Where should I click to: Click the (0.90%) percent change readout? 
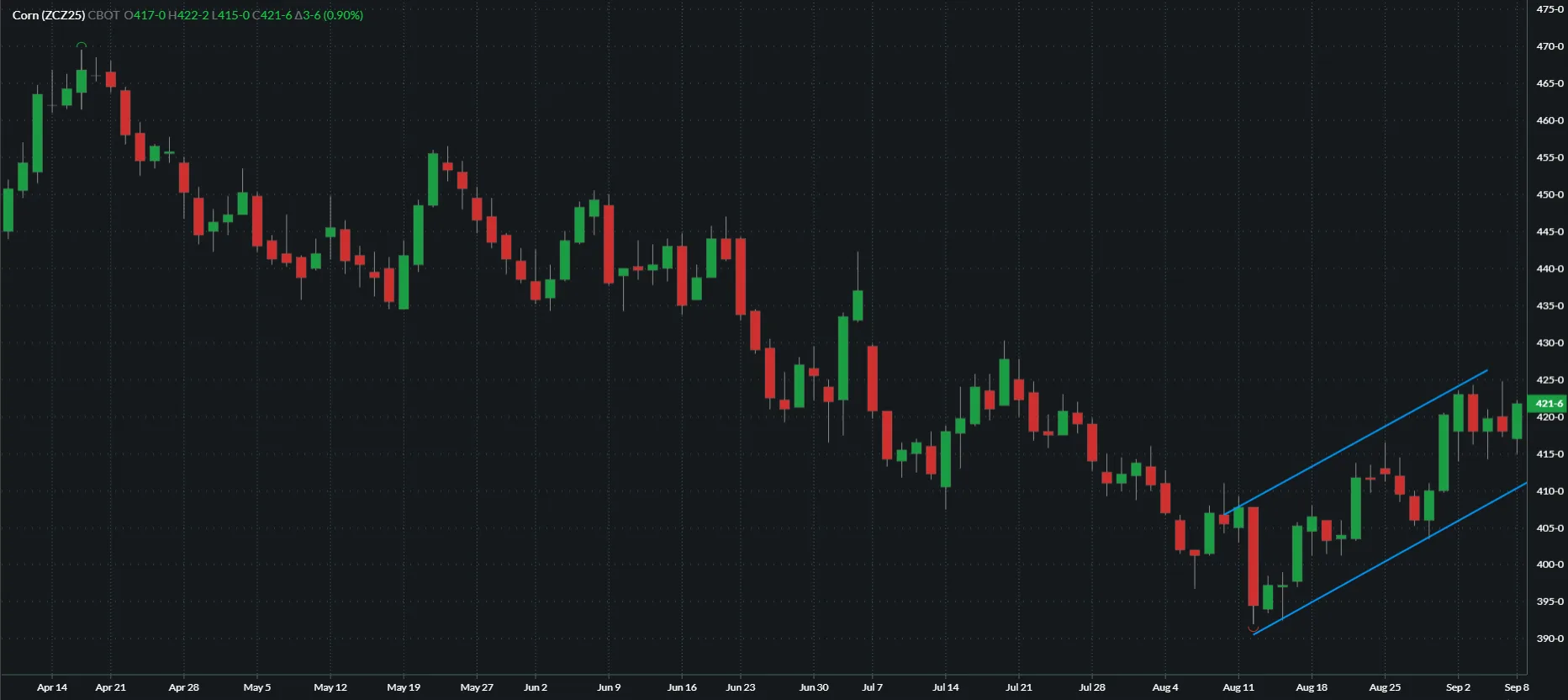coord(343,15)
